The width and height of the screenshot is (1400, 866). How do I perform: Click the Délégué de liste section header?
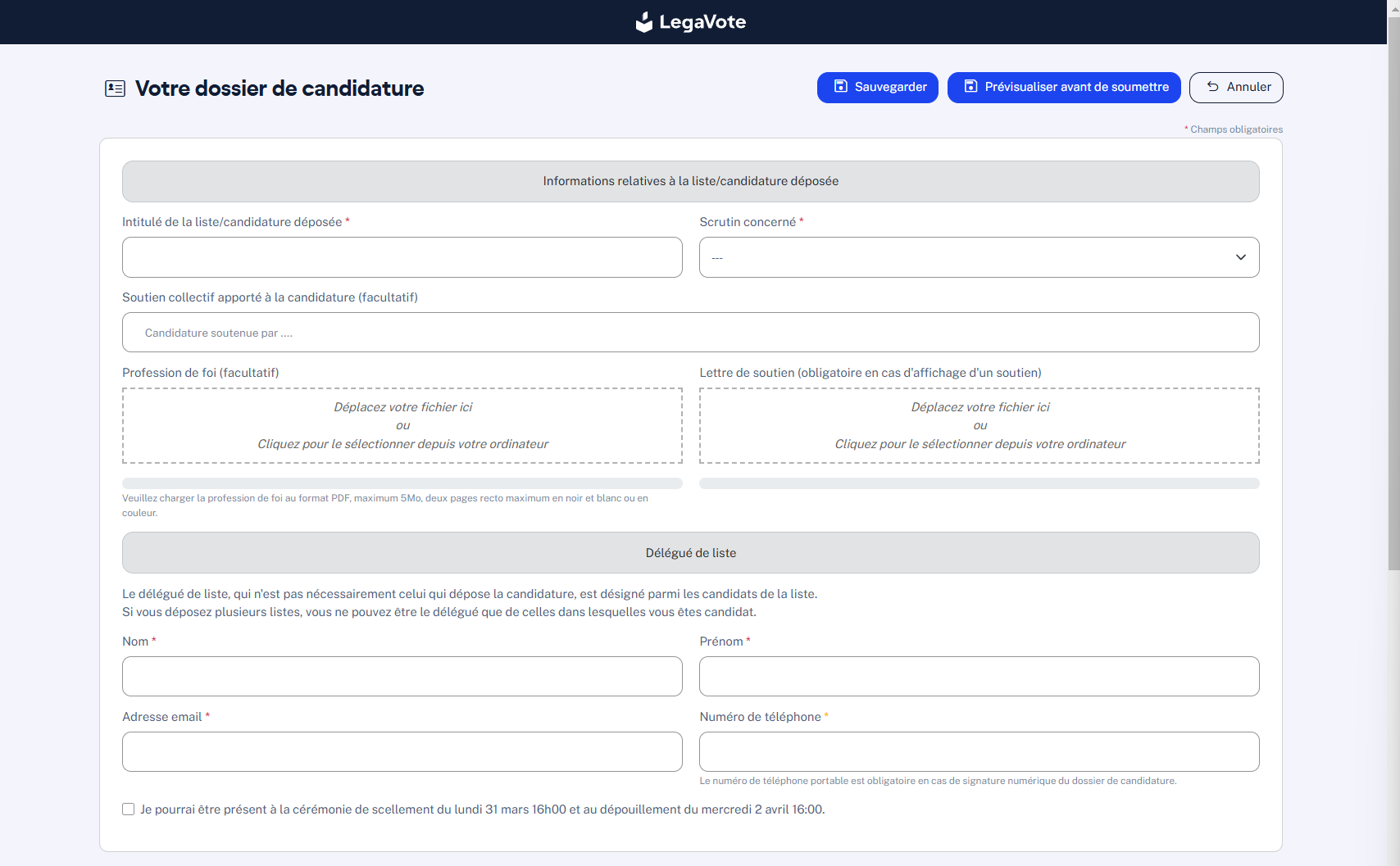[691, 553]
